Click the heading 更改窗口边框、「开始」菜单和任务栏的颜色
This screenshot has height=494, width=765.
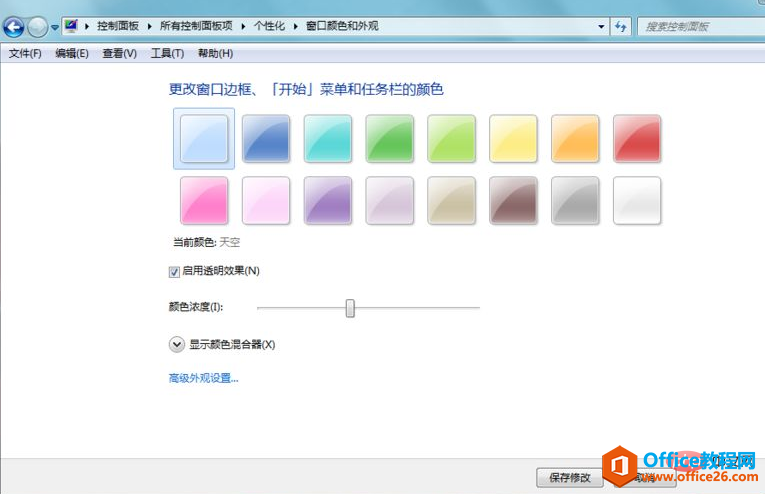306,89
